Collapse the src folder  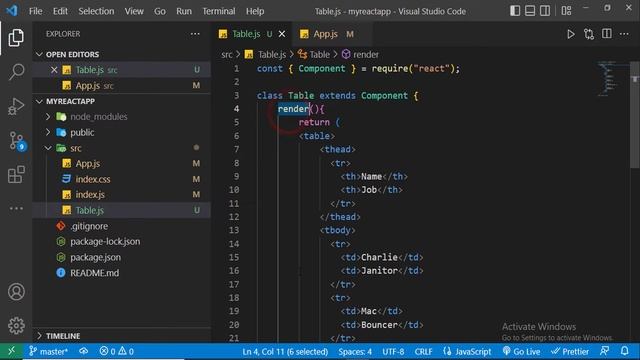(x=48, y=148)
